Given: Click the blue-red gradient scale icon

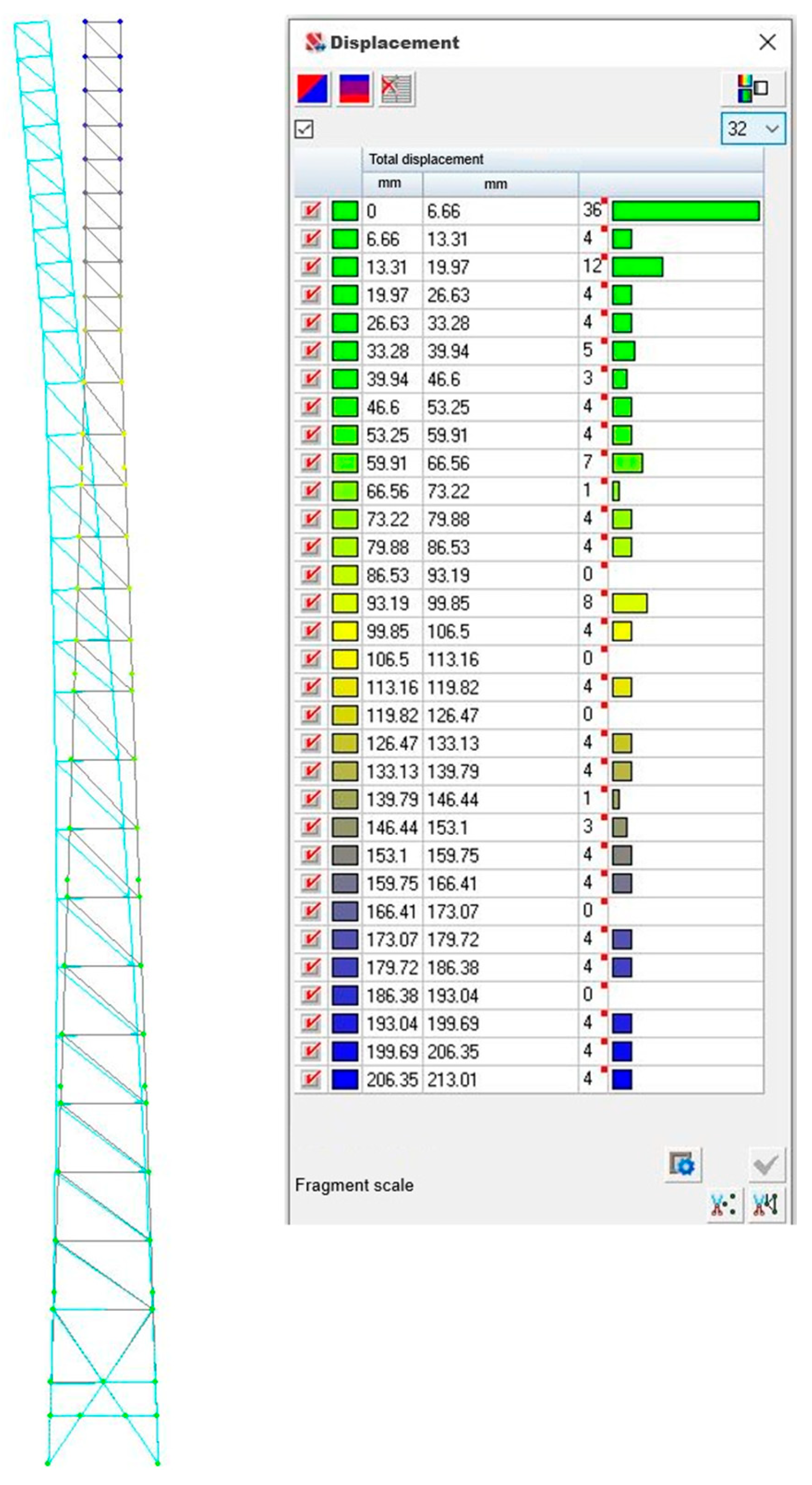Looking at the screenshot, I should coord(354,89).
